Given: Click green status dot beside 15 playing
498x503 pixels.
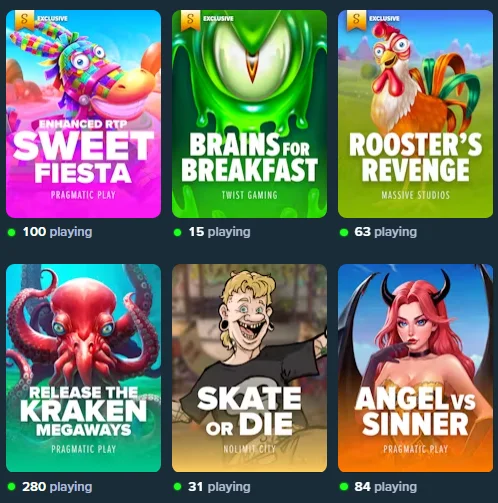Looking at the screenshot, I should pos(178,232).
